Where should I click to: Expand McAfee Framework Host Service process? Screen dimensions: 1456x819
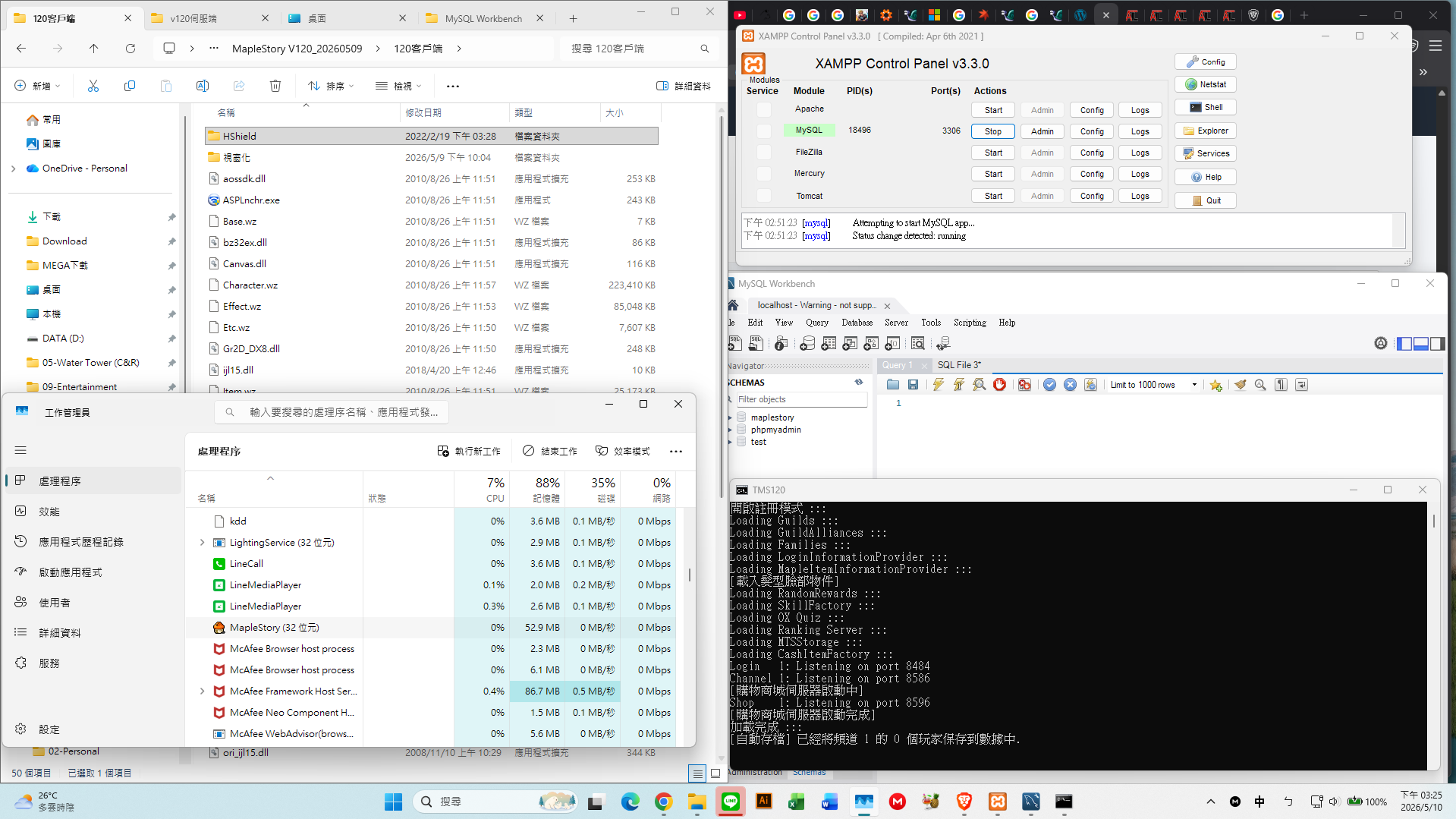click(202, 691)
